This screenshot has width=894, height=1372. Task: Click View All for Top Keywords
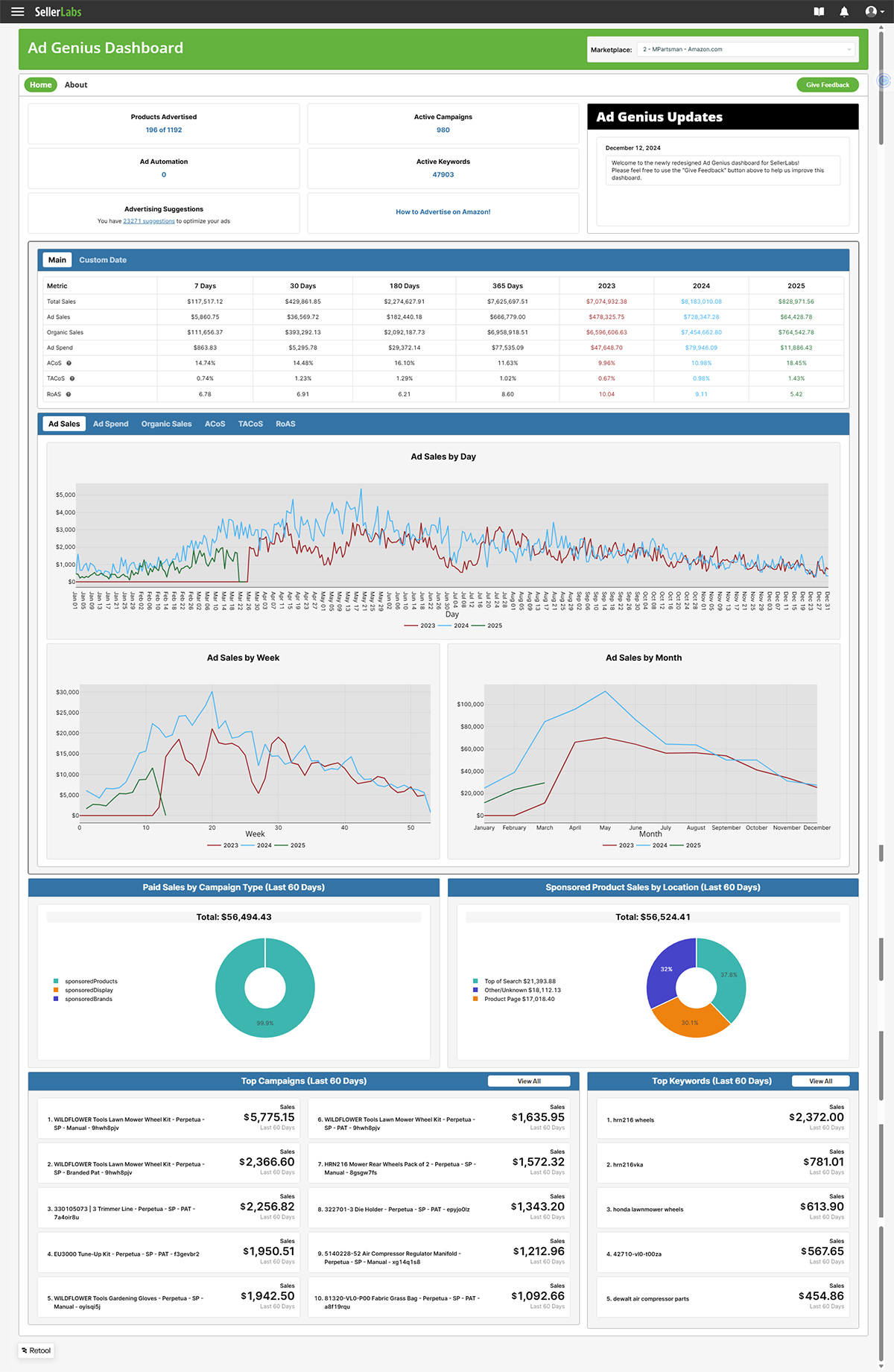click(821, 1082)
